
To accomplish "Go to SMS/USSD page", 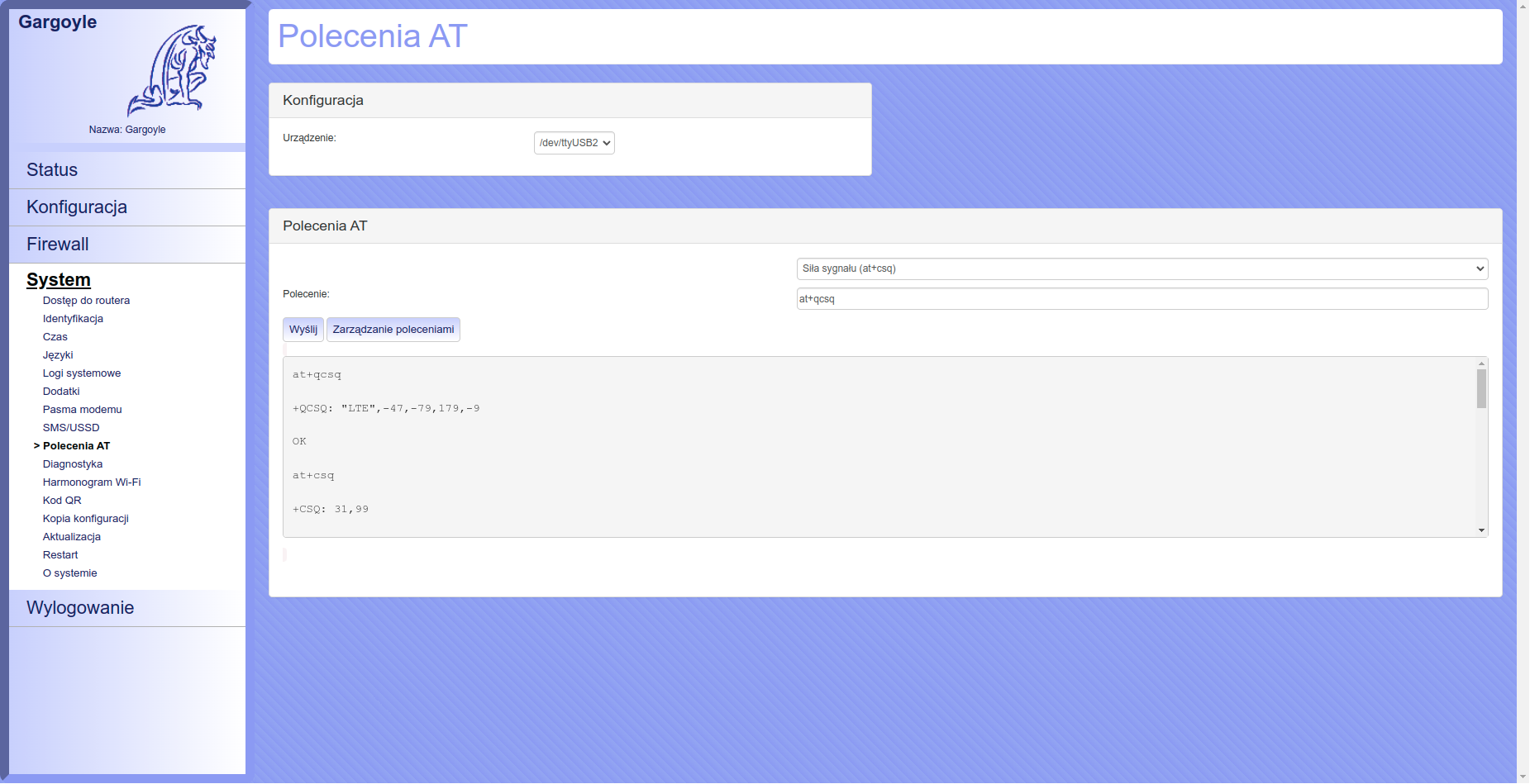I will [x=71, y=428].
